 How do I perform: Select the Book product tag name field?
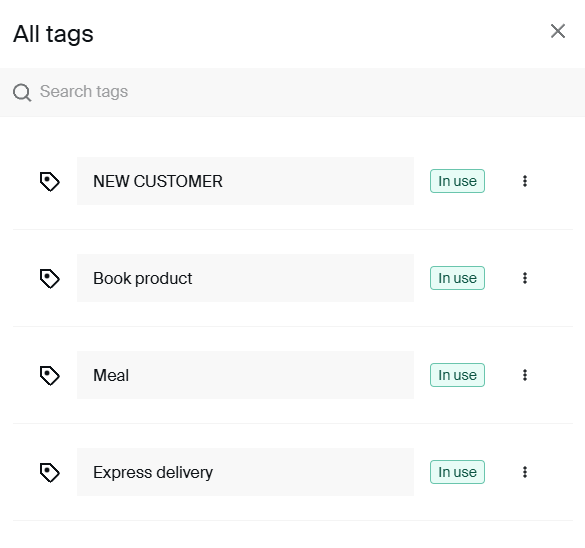(245, 278)
